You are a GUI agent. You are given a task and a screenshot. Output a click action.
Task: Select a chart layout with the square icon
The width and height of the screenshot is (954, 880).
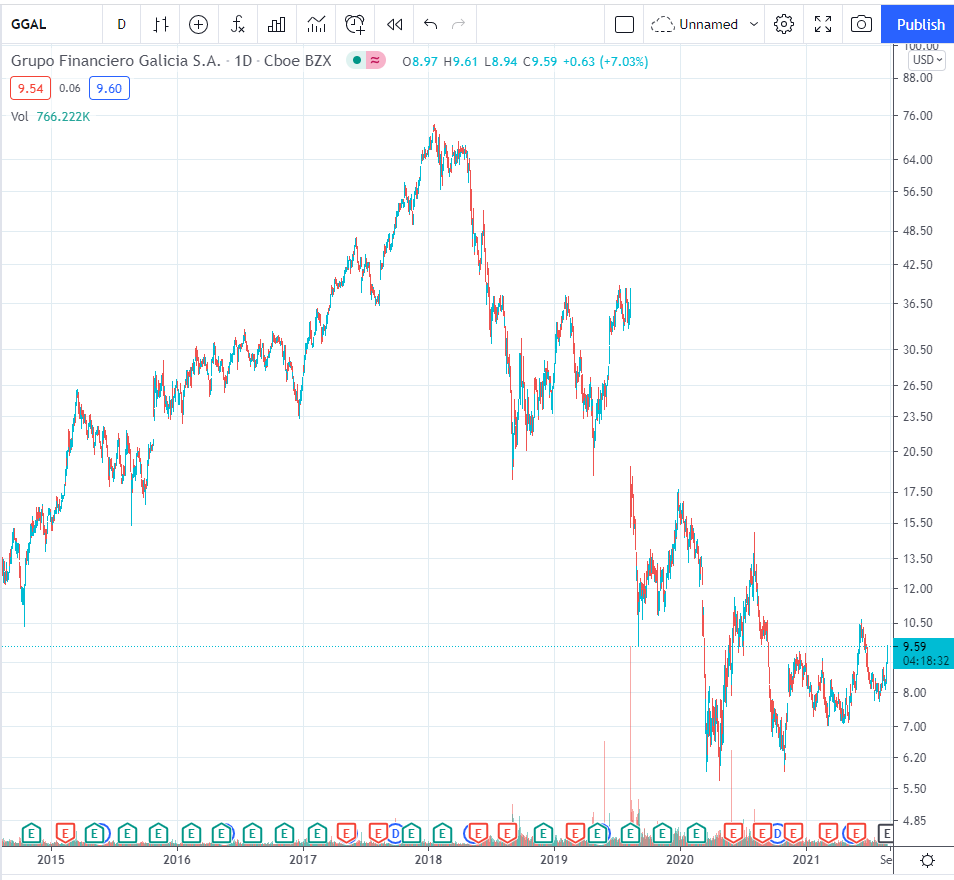pos(624,23)
